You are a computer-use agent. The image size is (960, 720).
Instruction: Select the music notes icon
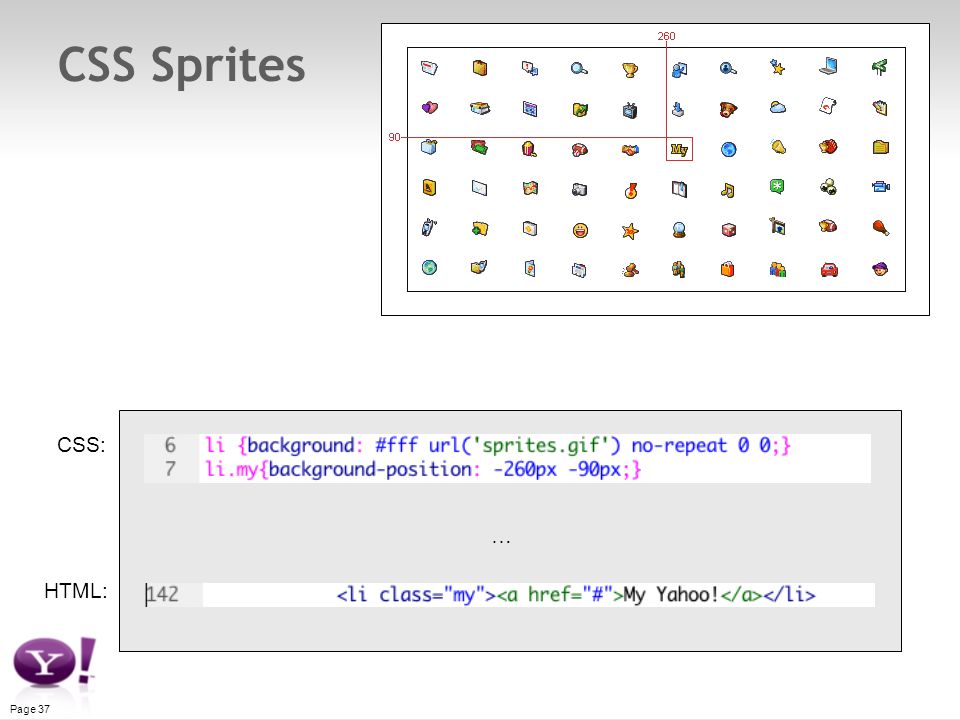pyautogui.click(x=727, y=190)
